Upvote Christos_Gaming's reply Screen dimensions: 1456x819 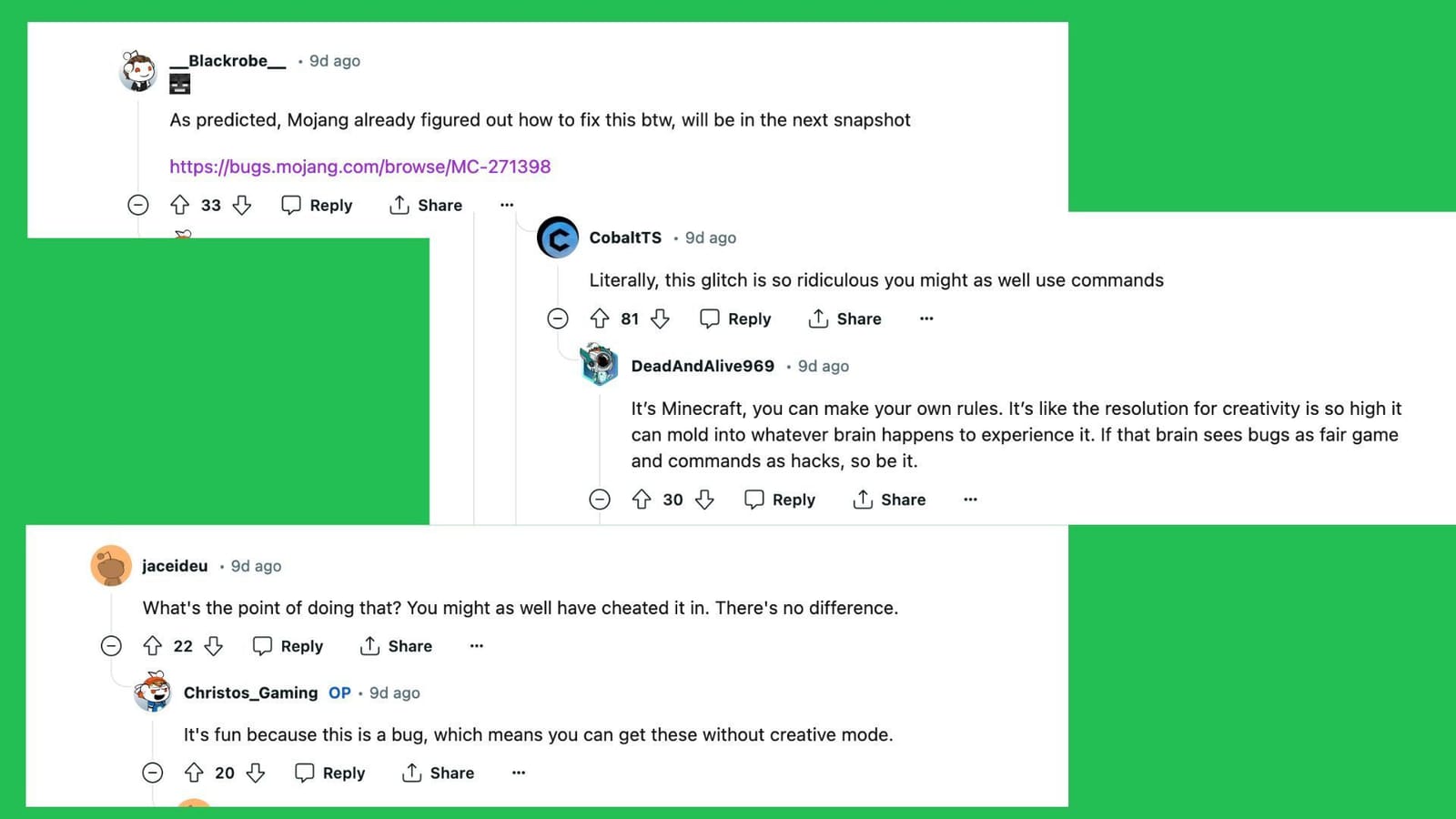click(x=193, y=773)
